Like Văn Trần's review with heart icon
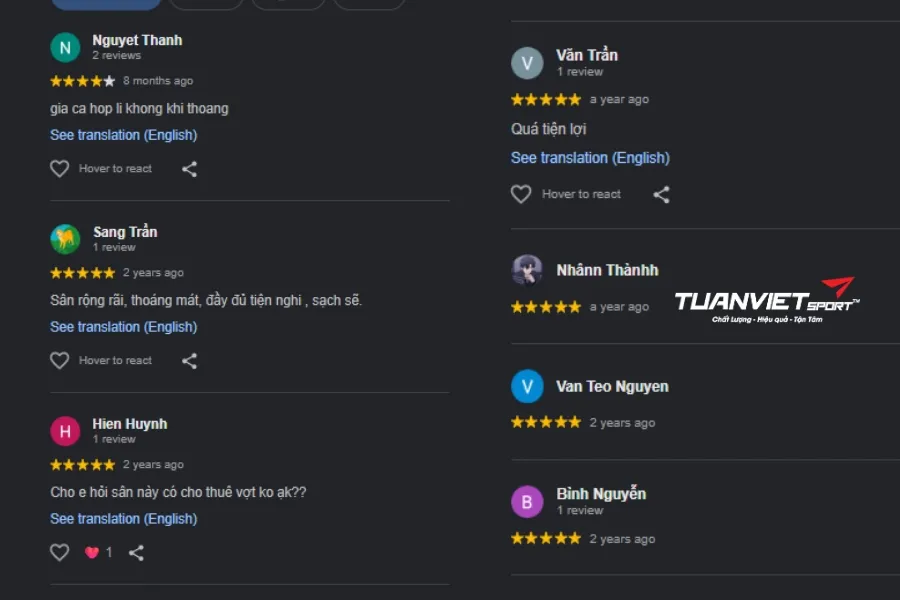Screen dimensions: 900x600 click(x=521, y=194)
